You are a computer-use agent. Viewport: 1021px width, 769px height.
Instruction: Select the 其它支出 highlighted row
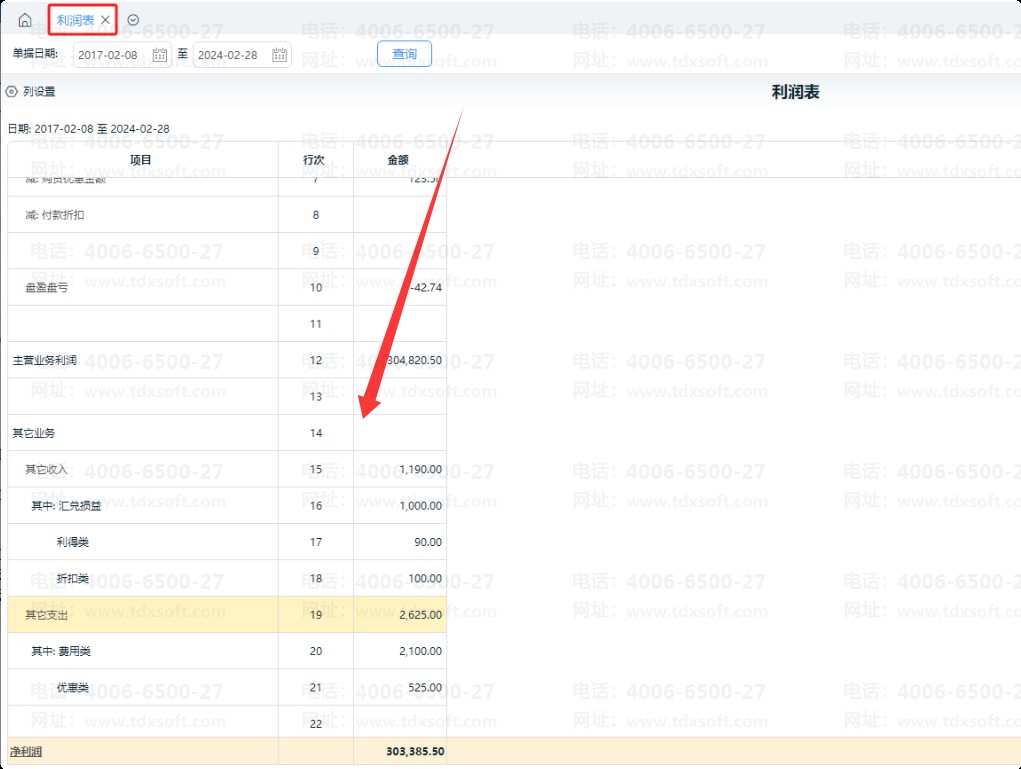click(x=47, y=615)
